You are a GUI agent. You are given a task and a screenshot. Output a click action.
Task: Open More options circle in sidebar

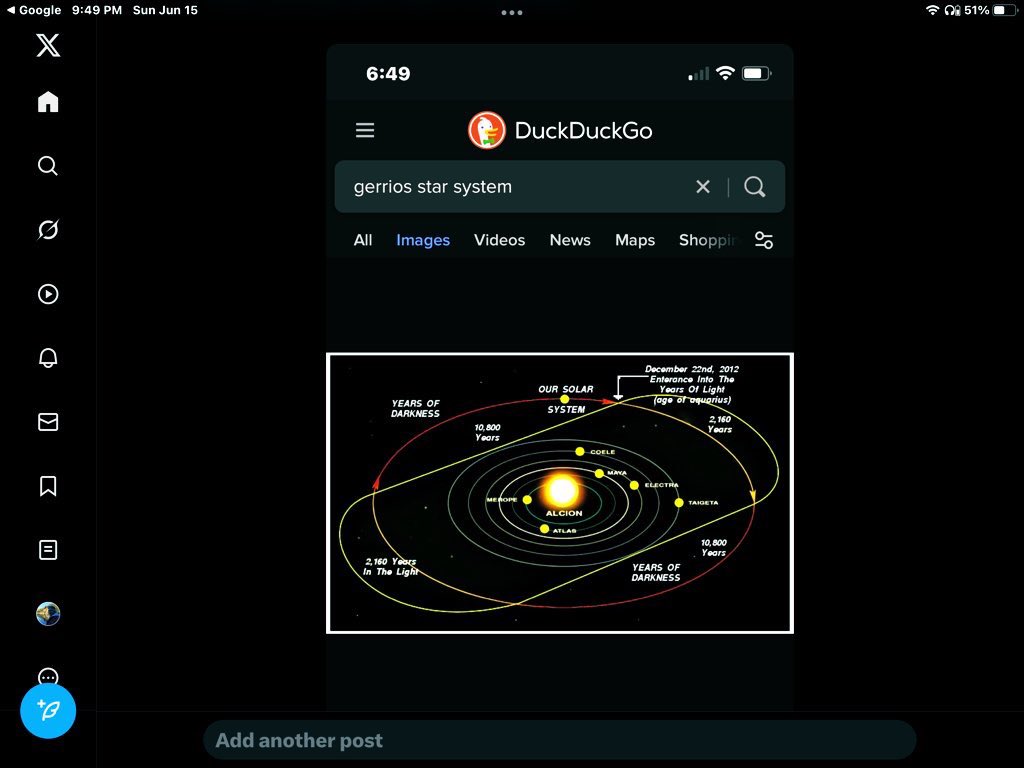pos(48,677)
